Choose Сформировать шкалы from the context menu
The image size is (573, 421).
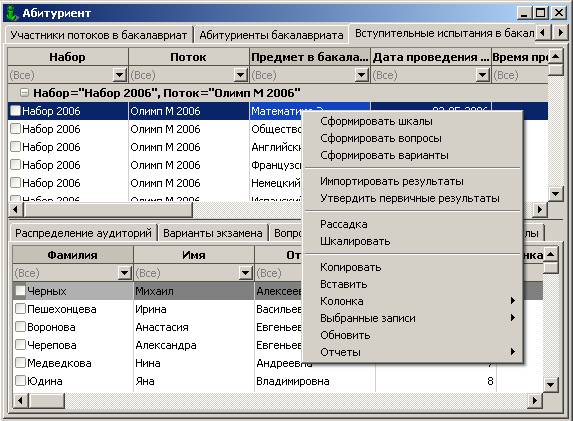click(376, 121)
